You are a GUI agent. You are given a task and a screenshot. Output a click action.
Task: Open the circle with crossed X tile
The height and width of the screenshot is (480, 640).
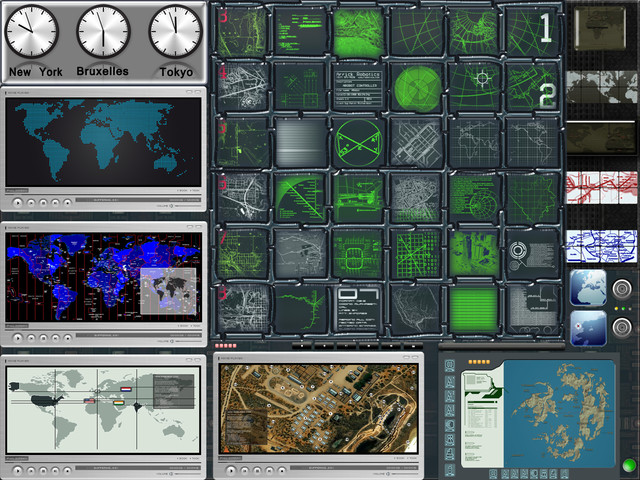point(358,142)
